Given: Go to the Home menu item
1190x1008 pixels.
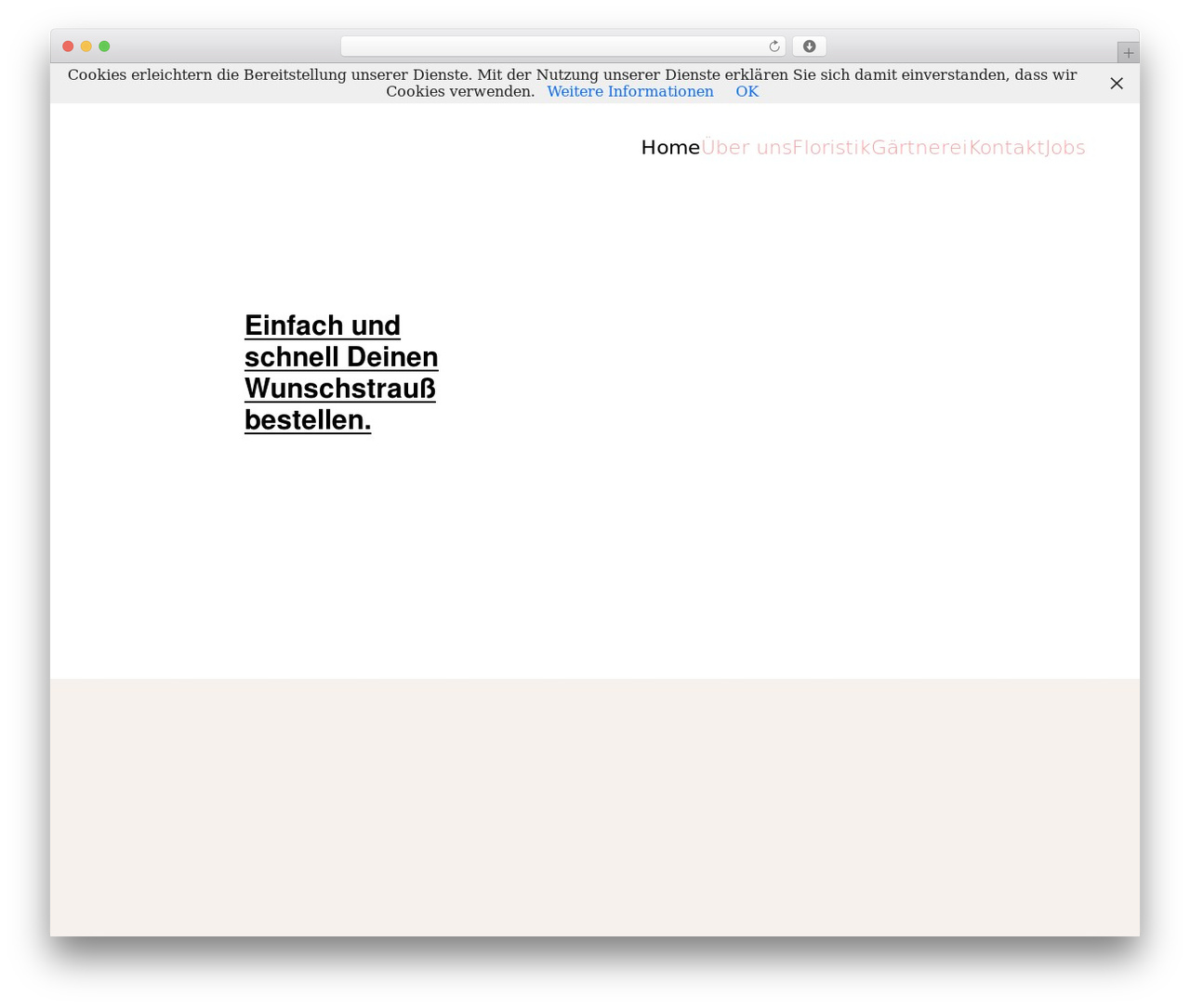Looking at the screenshot, I should point(670,148).
